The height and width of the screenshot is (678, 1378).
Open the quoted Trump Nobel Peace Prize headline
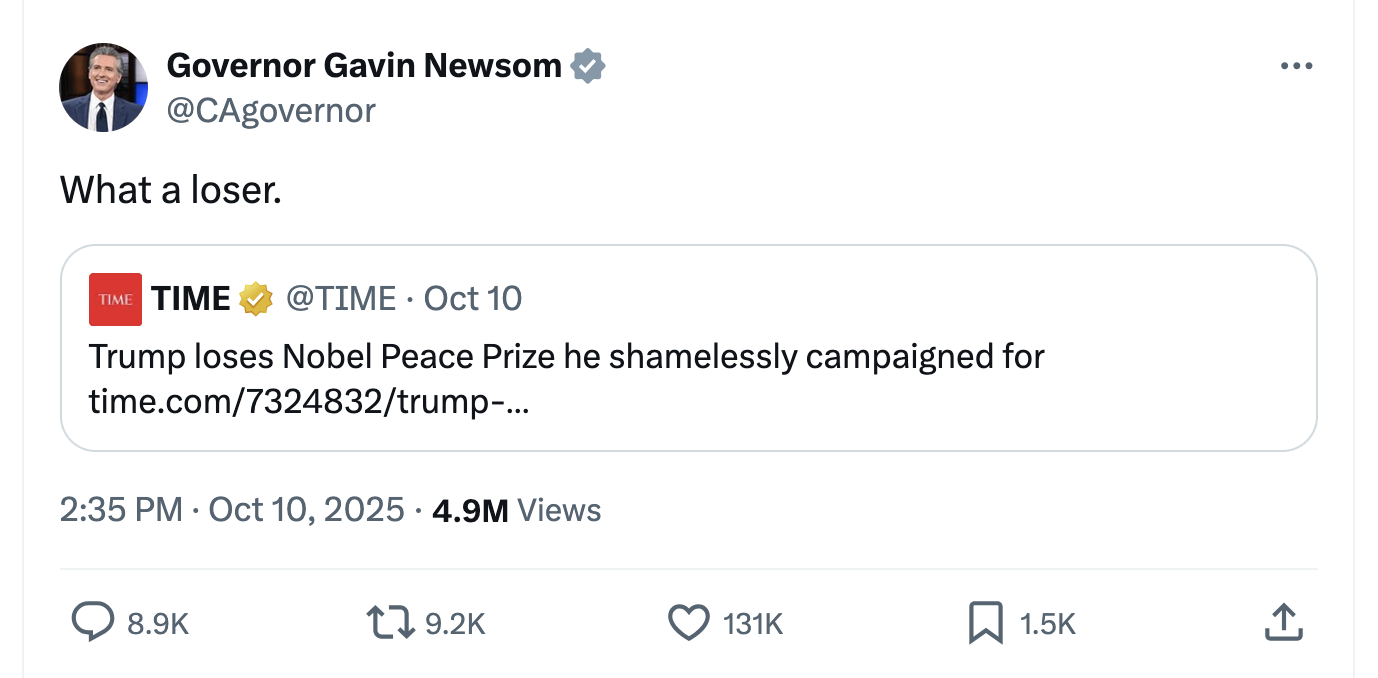(x=566, y=356)
